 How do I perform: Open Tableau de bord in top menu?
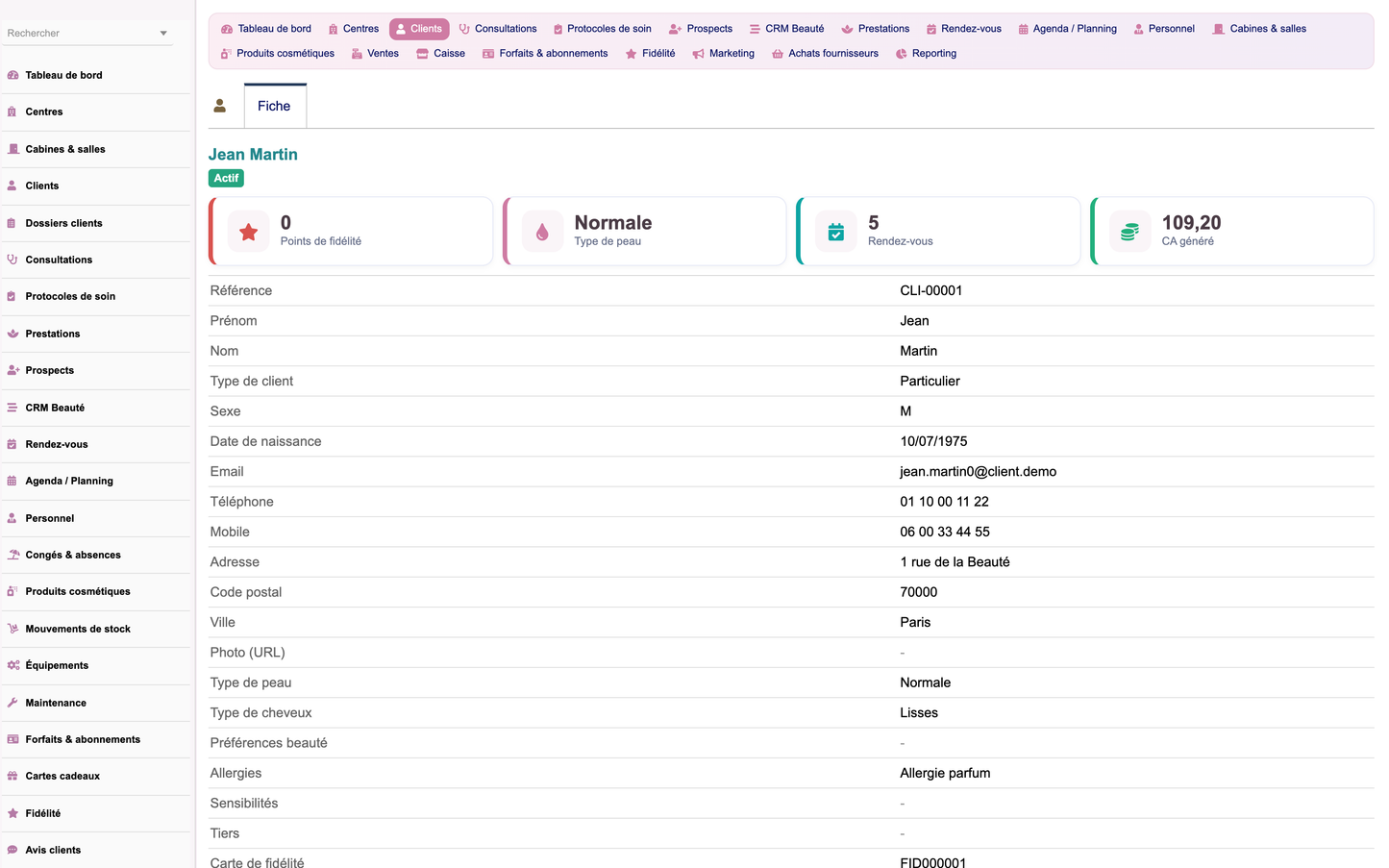click(x=266, y=29)
